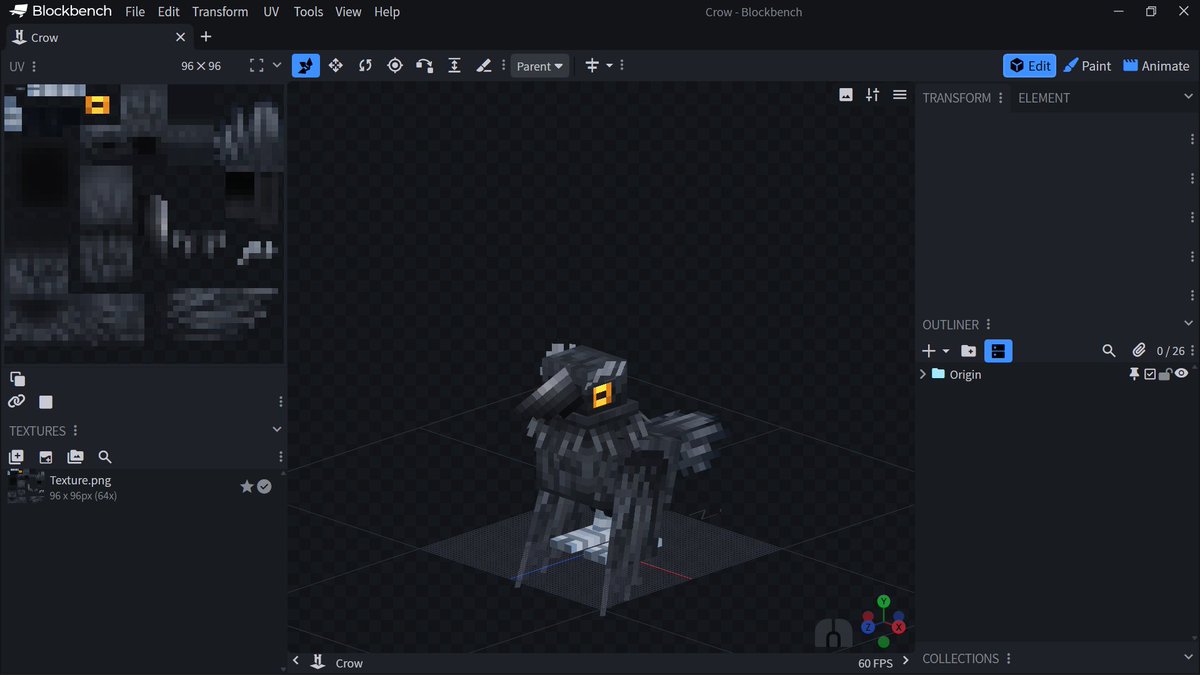1200x675 pixels.
Task: Switch to Edit mode
Action: pos(1030,66)
